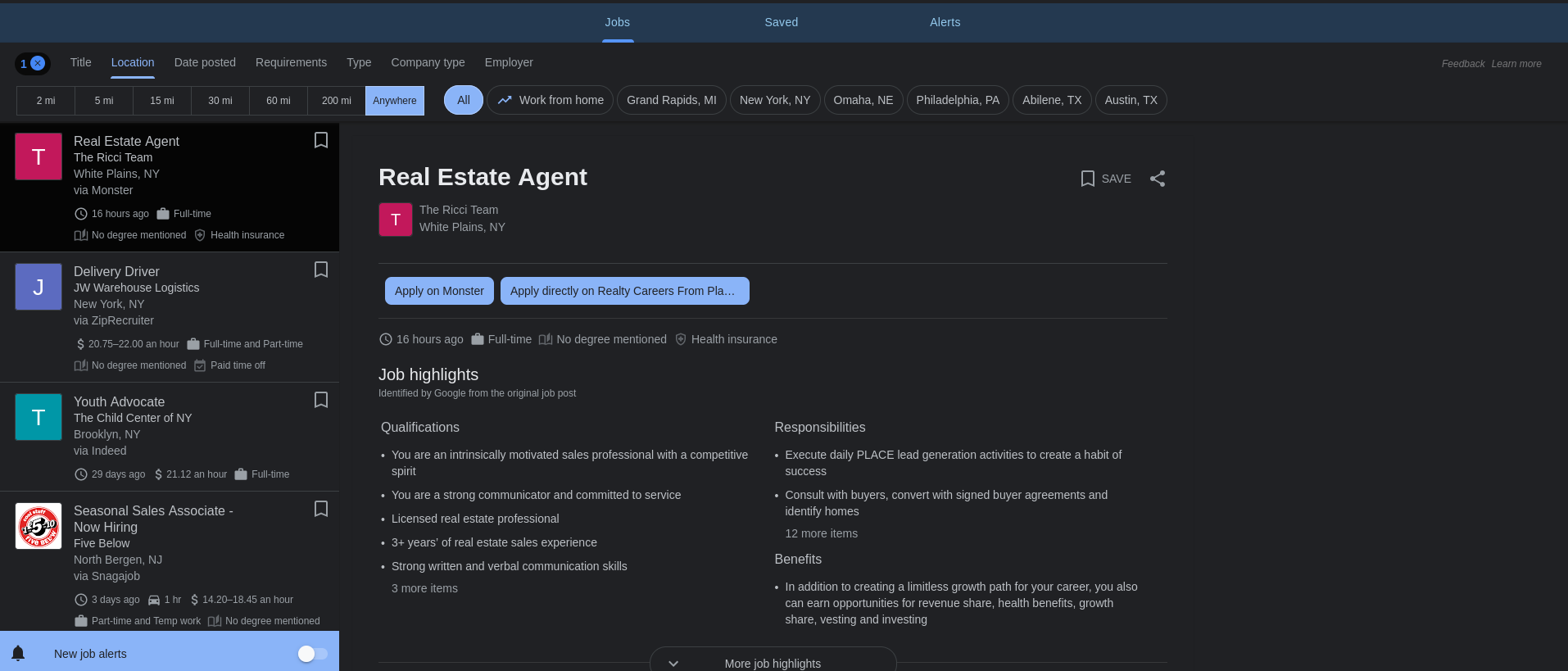The height and width of the screenshot is (671, 1568).
Task: Select the 15 mi distance option
Action: coord(162,101)
